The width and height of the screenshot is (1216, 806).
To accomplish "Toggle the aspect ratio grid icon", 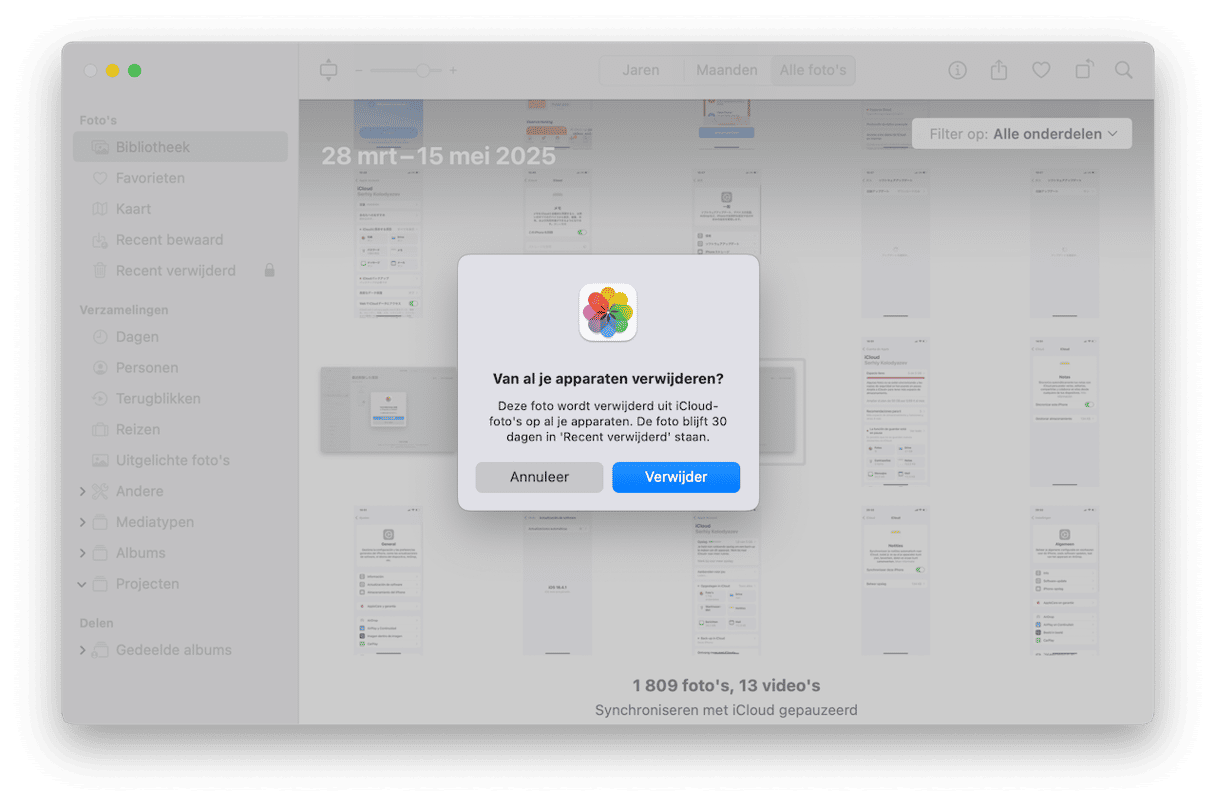I will 329,70.
